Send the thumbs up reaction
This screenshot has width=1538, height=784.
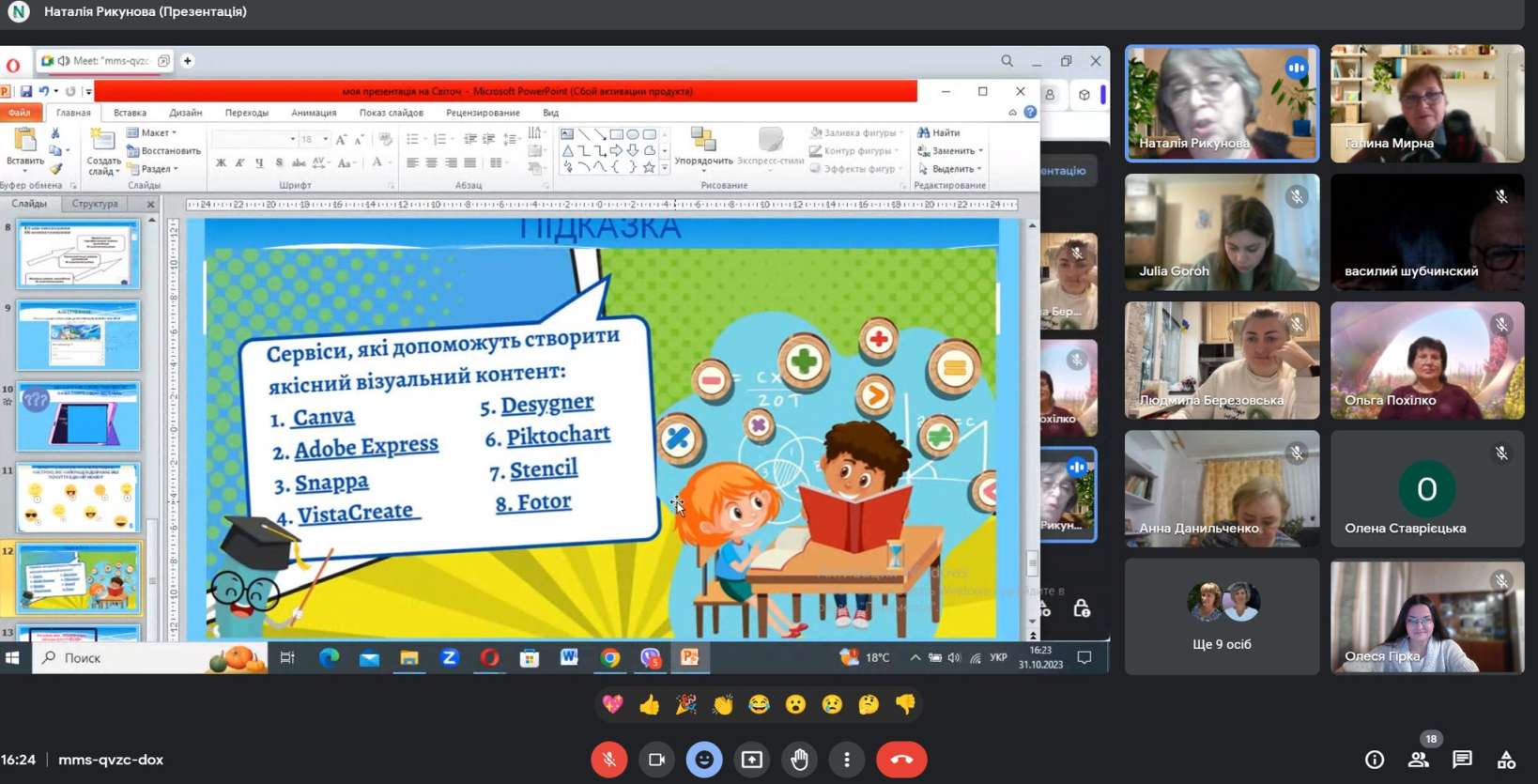pyautogui.click(x=649, y=704)
